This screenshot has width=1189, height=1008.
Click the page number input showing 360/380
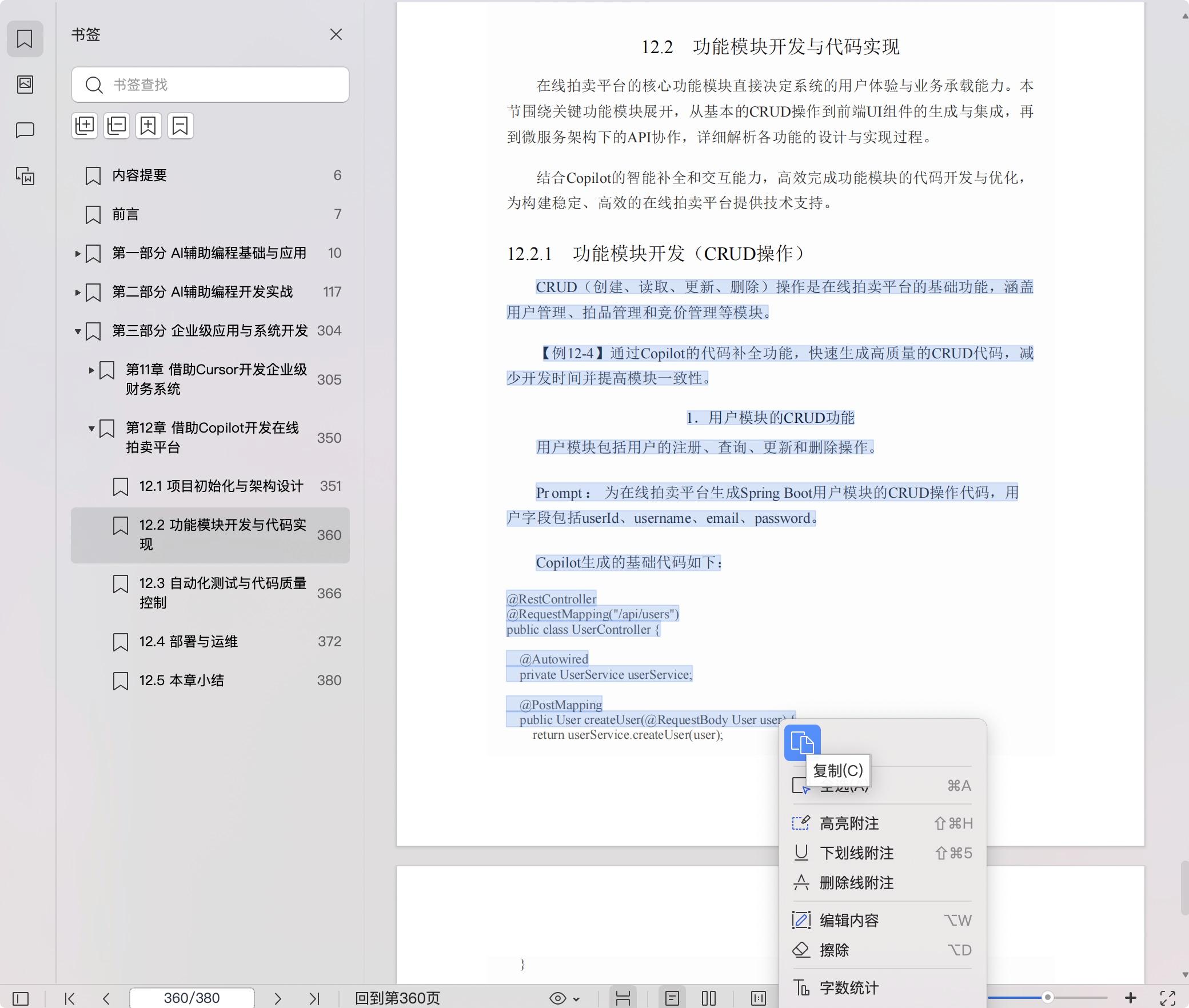[191, 998]
